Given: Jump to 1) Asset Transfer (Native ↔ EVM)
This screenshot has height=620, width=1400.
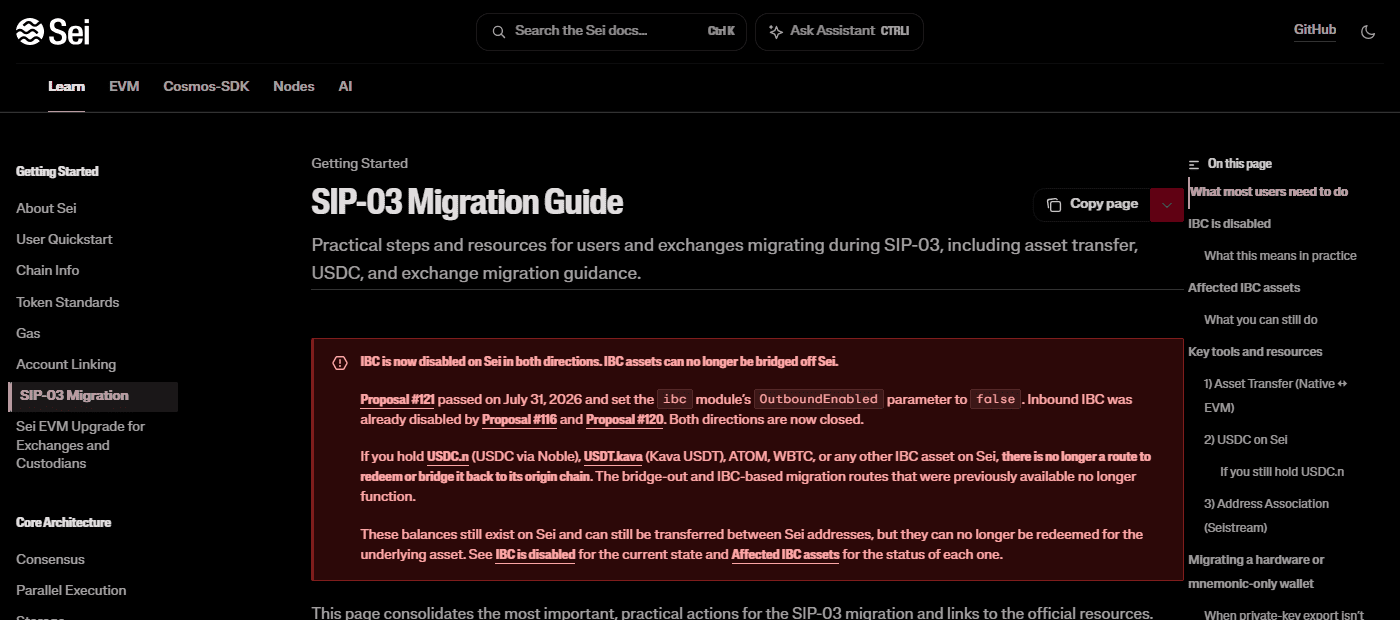Looking at the screenshot, I should point(1276,396).
